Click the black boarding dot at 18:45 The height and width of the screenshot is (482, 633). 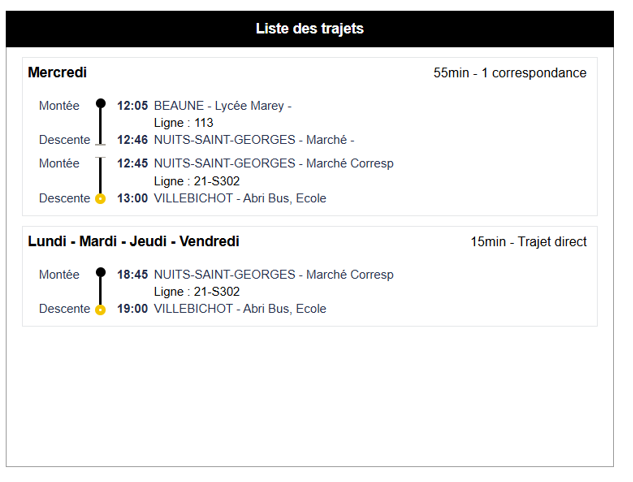click(101, 272)
